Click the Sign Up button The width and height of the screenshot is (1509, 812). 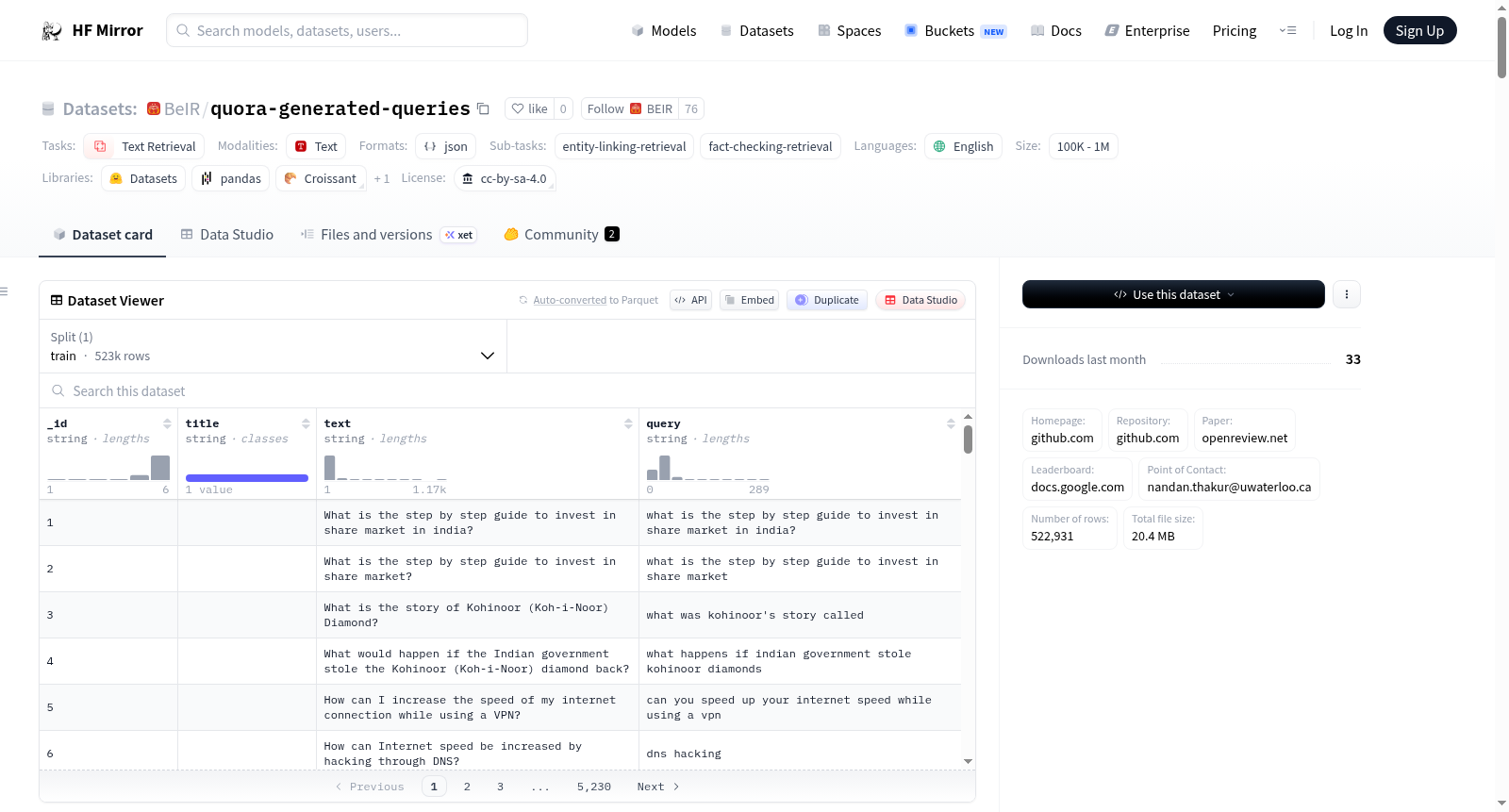[1419, 30]
